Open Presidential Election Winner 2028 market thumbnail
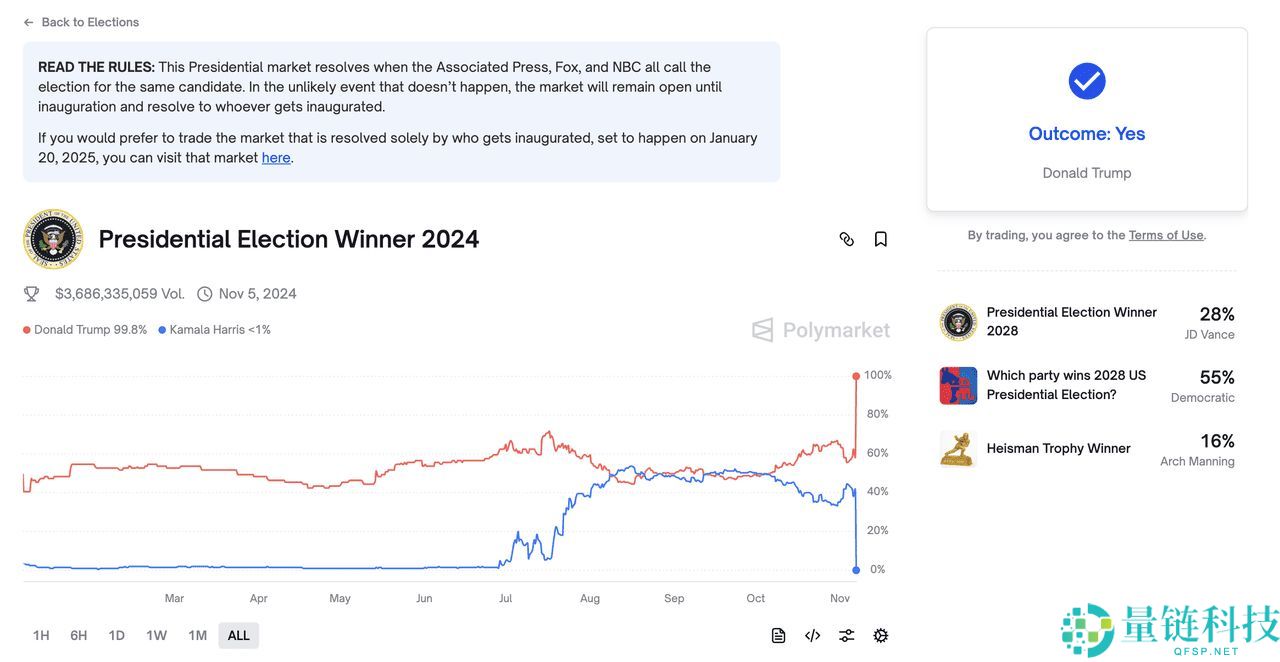This screenshot has height=662, width=1280. pos(958,321)
